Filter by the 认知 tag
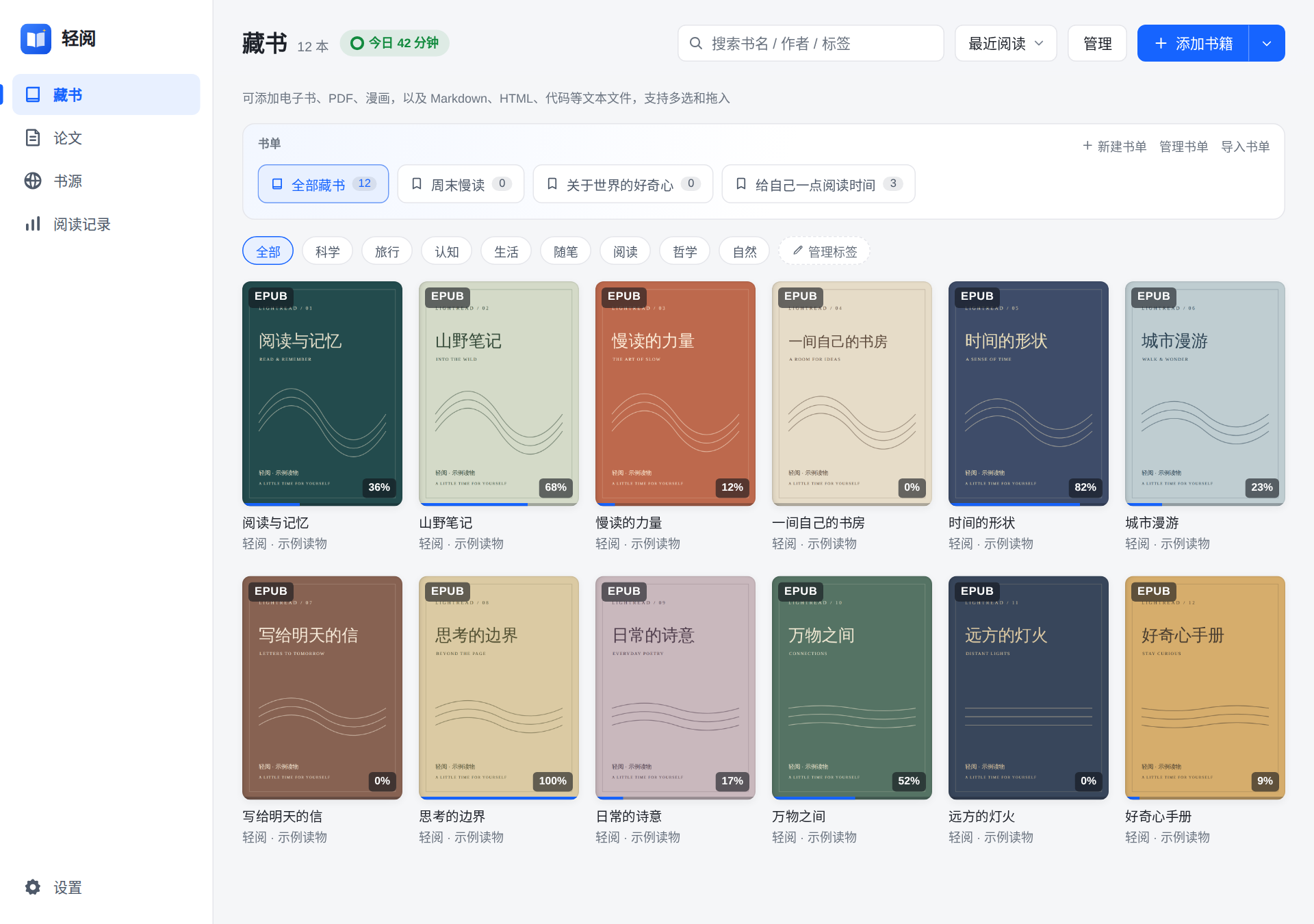Viewport: 1314px width, 924px height. [446, 251]
